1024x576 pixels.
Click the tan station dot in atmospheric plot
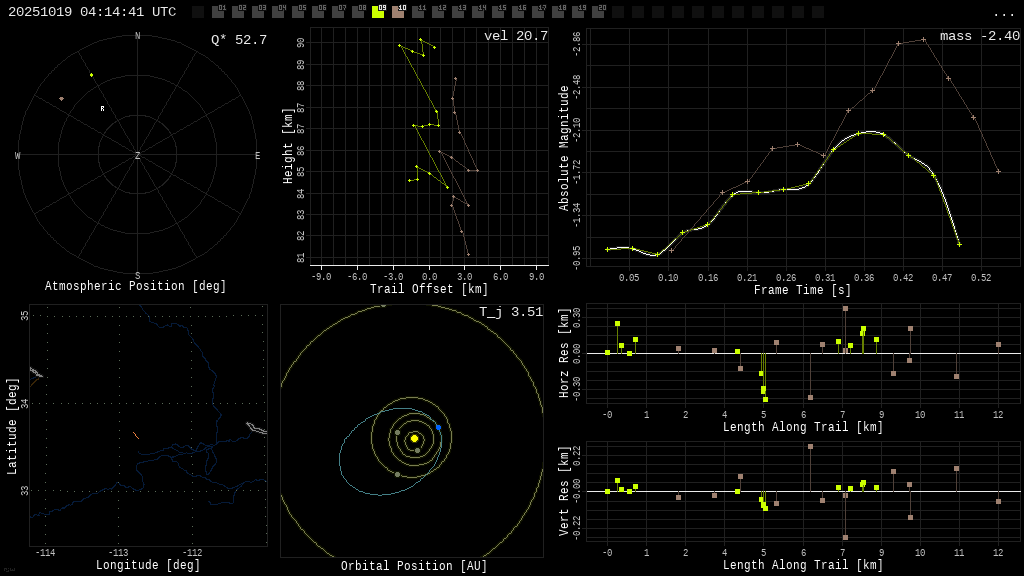(x=61, y=99)
